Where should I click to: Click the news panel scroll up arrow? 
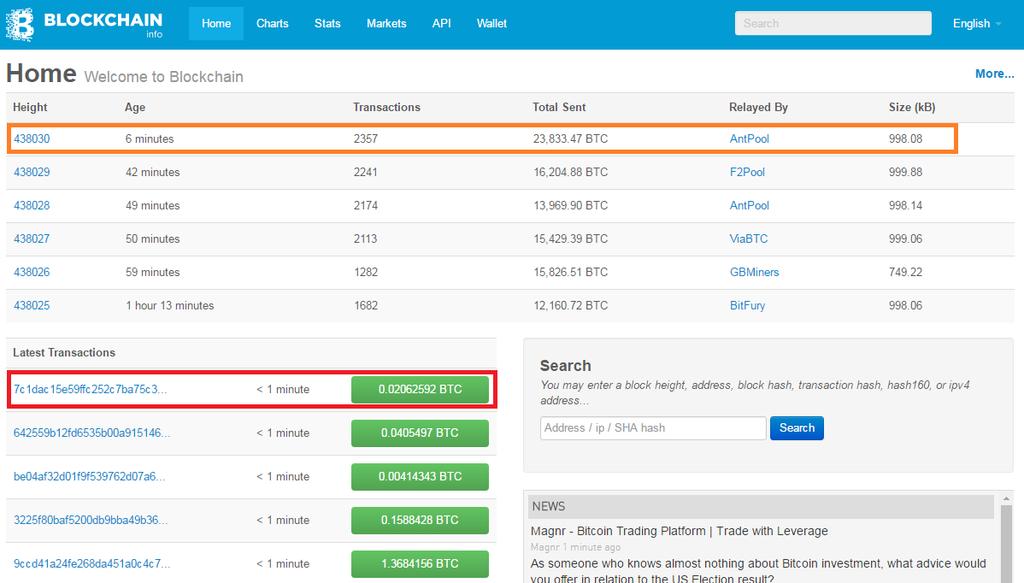[1006, 499]
